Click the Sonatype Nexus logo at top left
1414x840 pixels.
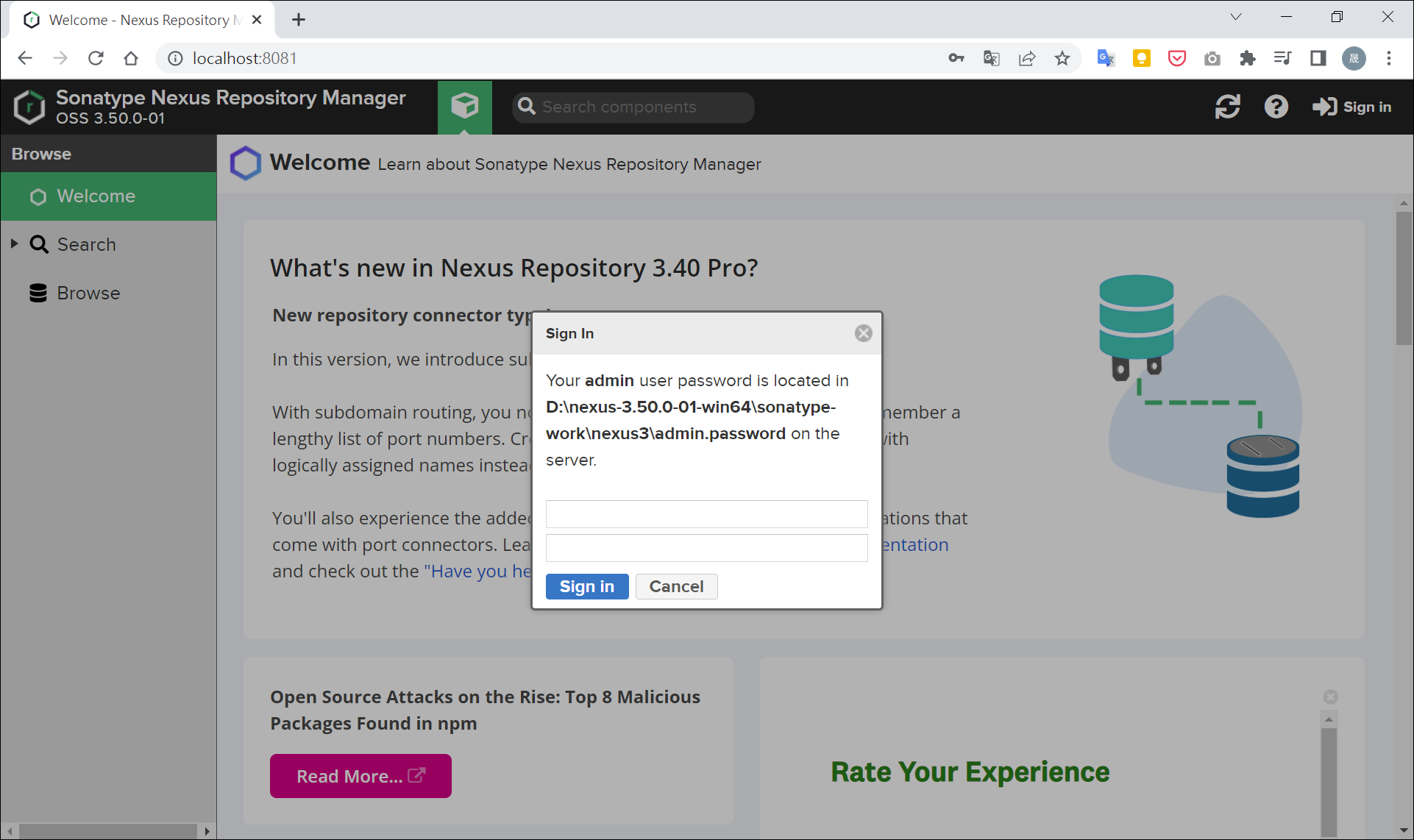[x=29, y=107]
